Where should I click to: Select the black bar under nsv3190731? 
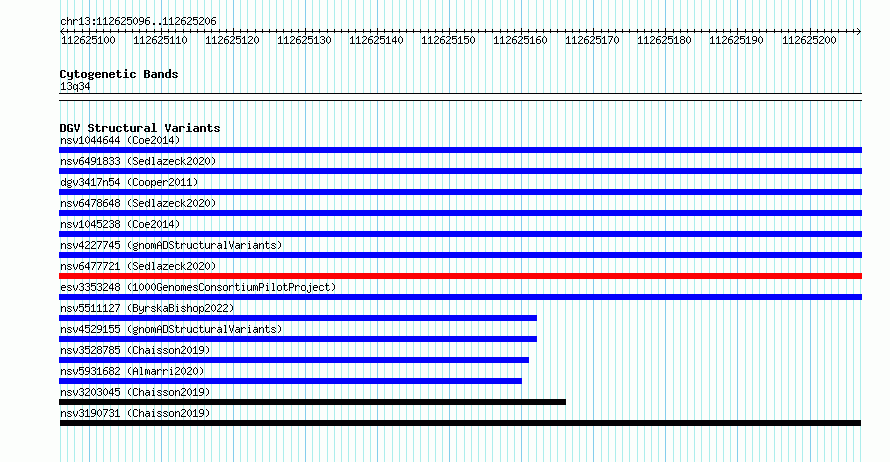pos(460,423)
